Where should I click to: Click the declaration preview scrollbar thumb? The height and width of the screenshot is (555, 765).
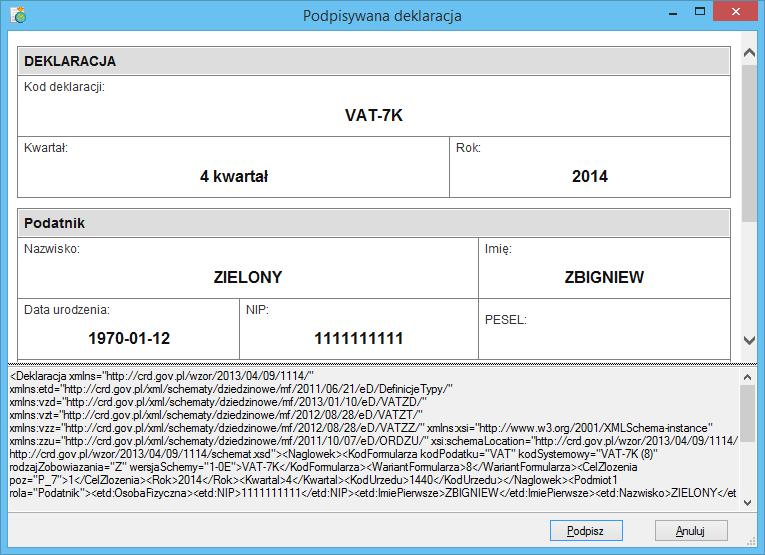pyautogui.click(x=749, y=144)
